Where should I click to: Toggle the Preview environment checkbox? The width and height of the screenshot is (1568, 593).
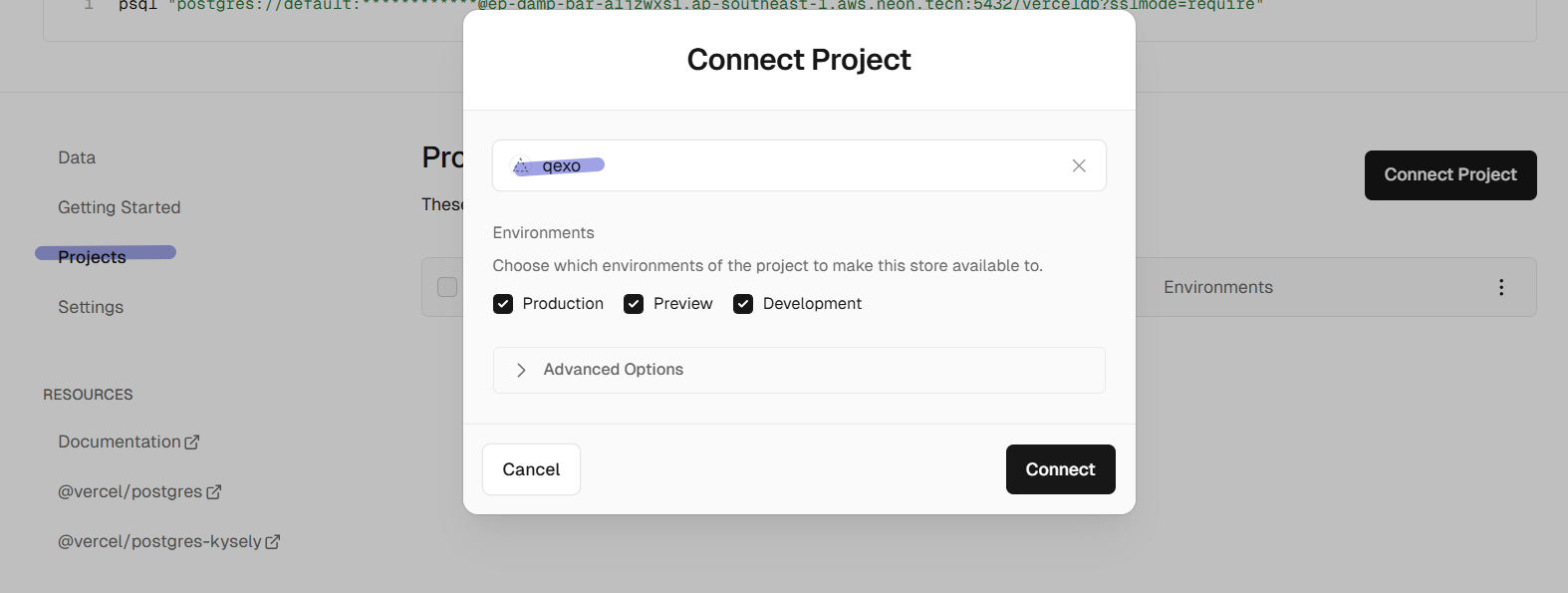point(634,304)
